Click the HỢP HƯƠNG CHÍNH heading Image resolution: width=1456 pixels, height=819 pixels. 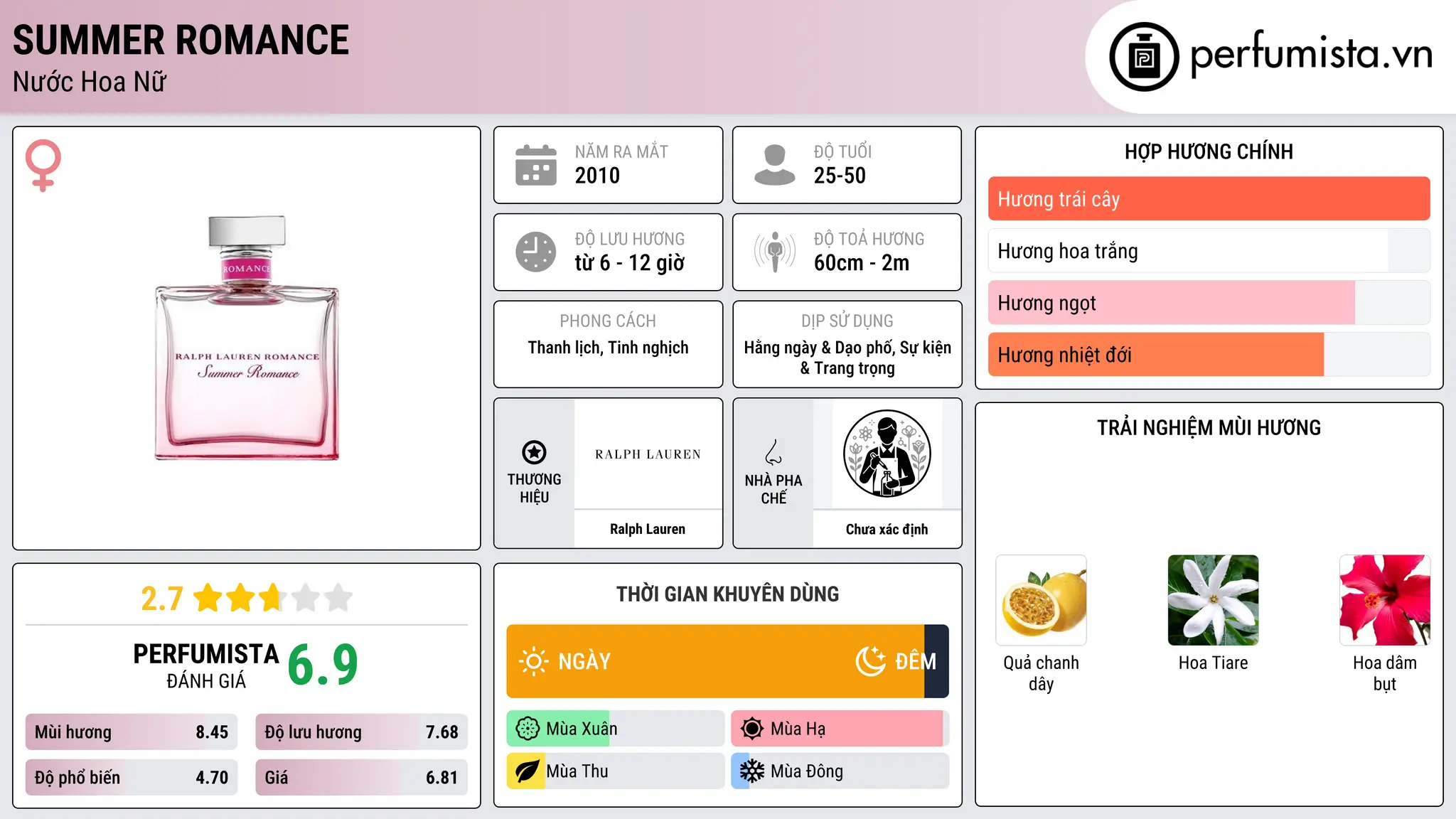pos(1209,151)
